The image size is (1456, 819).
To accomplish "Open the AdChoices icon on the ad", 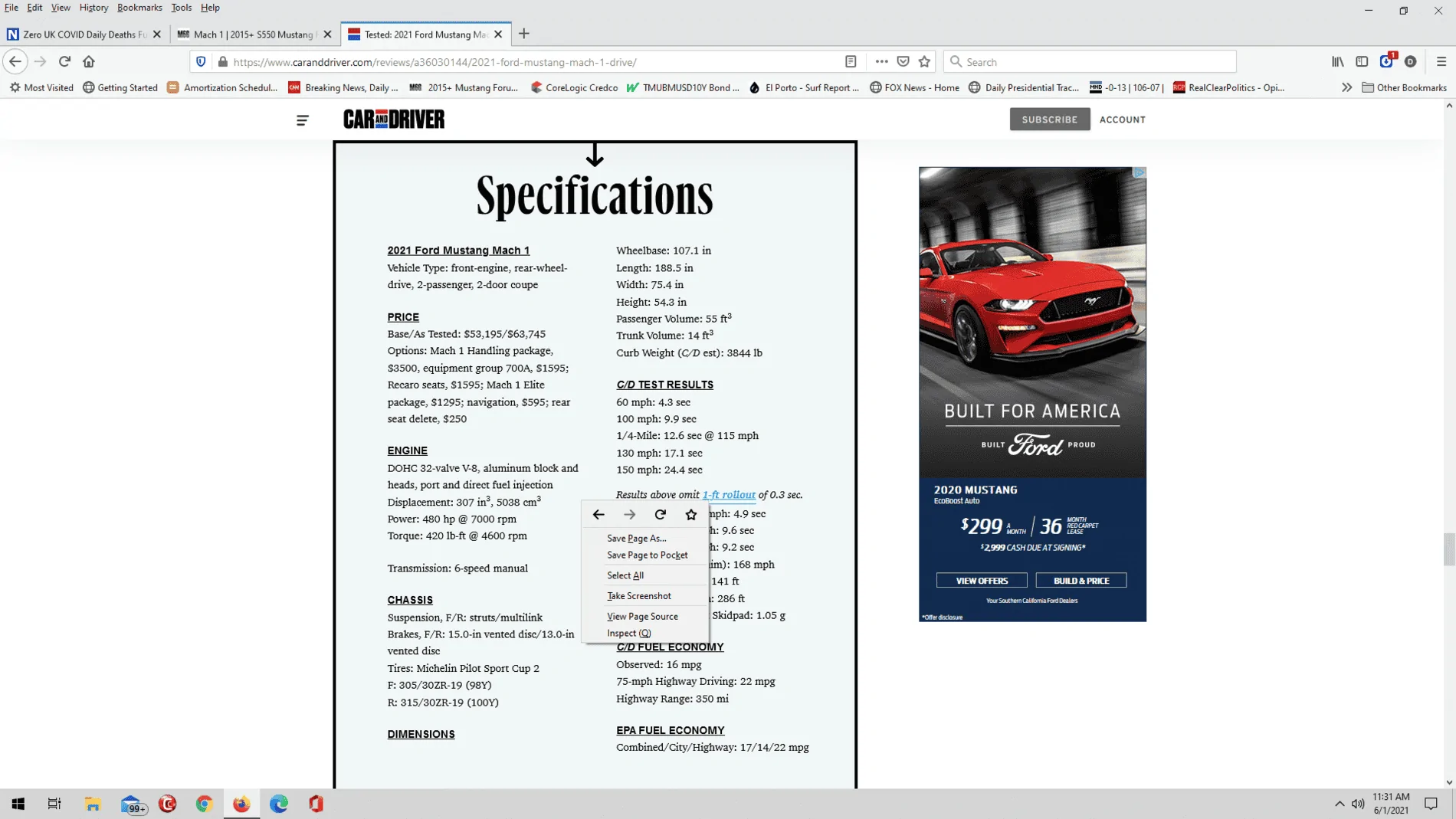I will point(1139,173).
